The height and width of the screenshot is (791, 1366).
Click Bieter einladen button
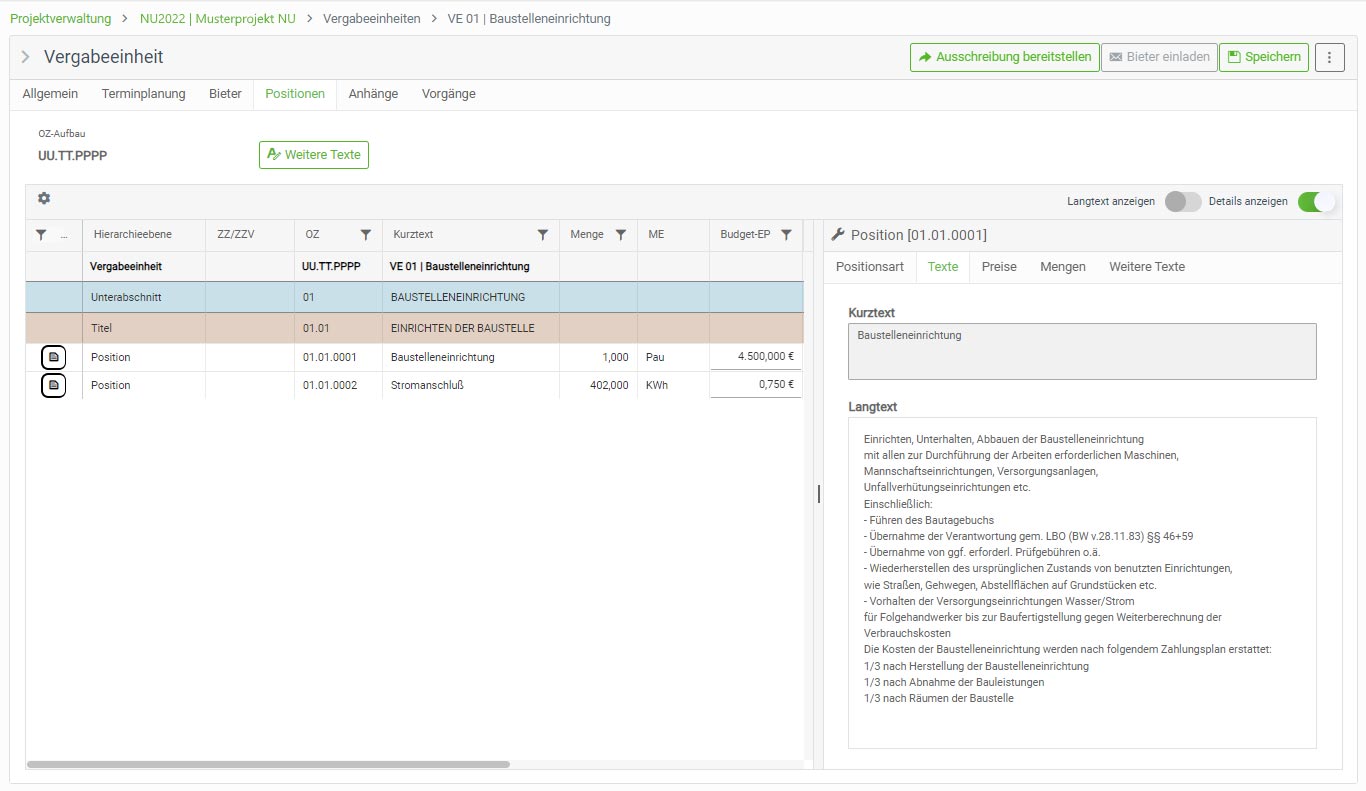pyautogui.click(x=1159, y=57)
